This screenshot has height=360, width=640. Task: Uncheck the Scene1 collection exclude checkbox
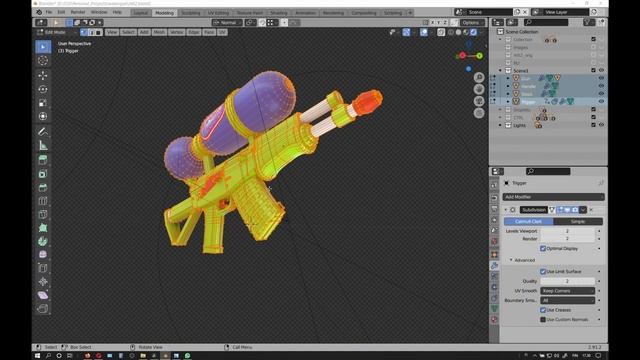[593, 70]
